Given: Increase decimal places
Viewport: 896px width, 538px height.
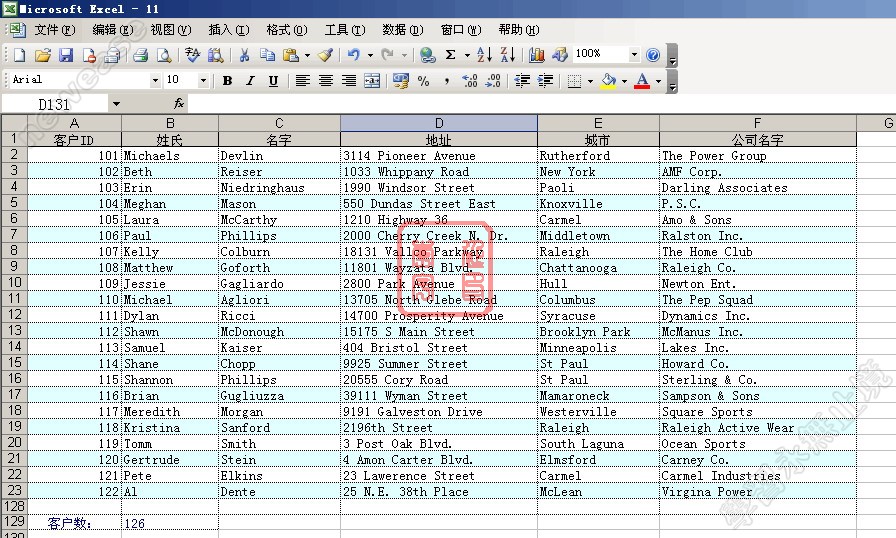Looking at the screenshot, I should (470, 81).
